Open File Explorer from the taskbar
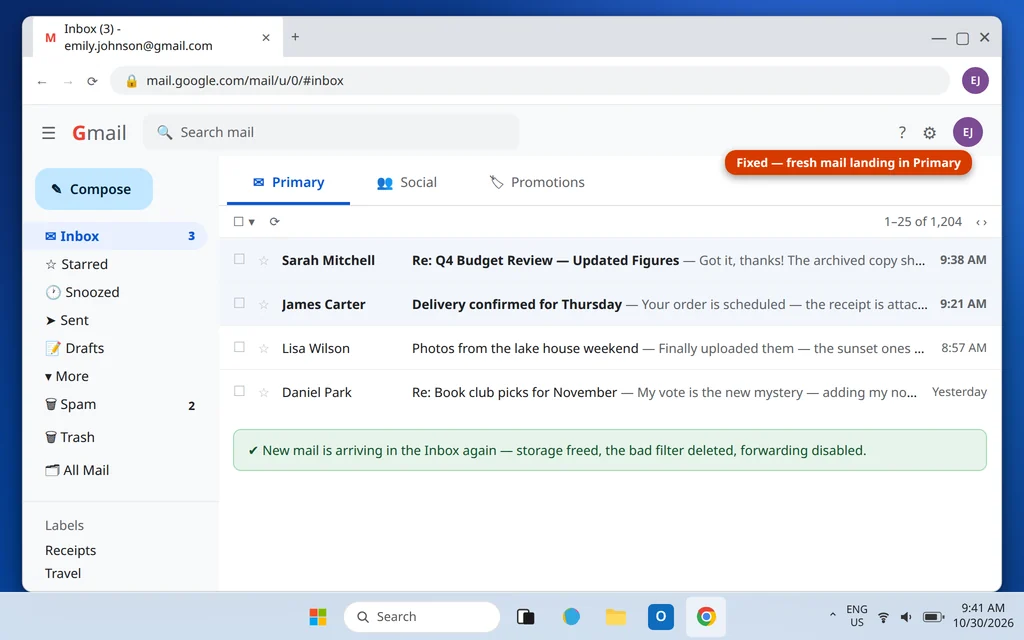This screenshot has width=1024, height=640. [616, 616]
